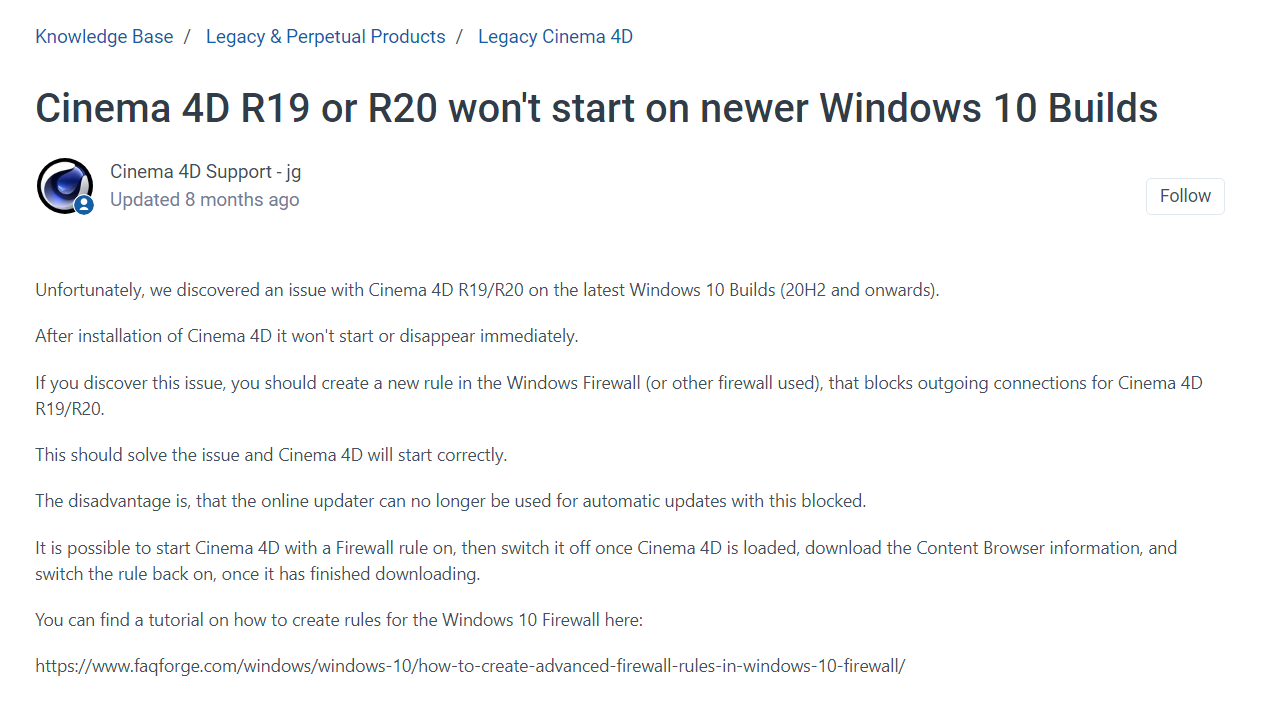Click the 'Updated 8 months ago' timestamp
The image size is (1274, 722).
204,200
